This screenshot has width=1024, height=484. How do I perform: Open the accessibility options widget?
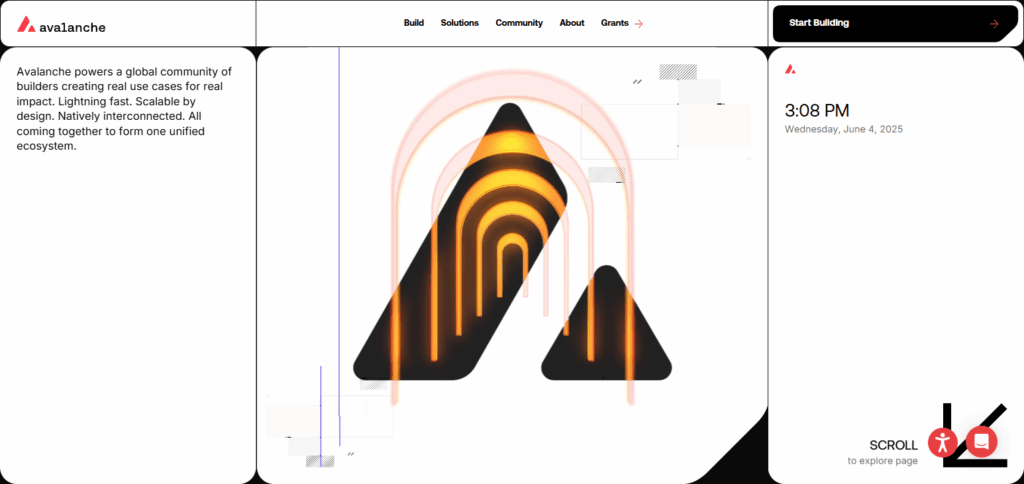[942, 442]
